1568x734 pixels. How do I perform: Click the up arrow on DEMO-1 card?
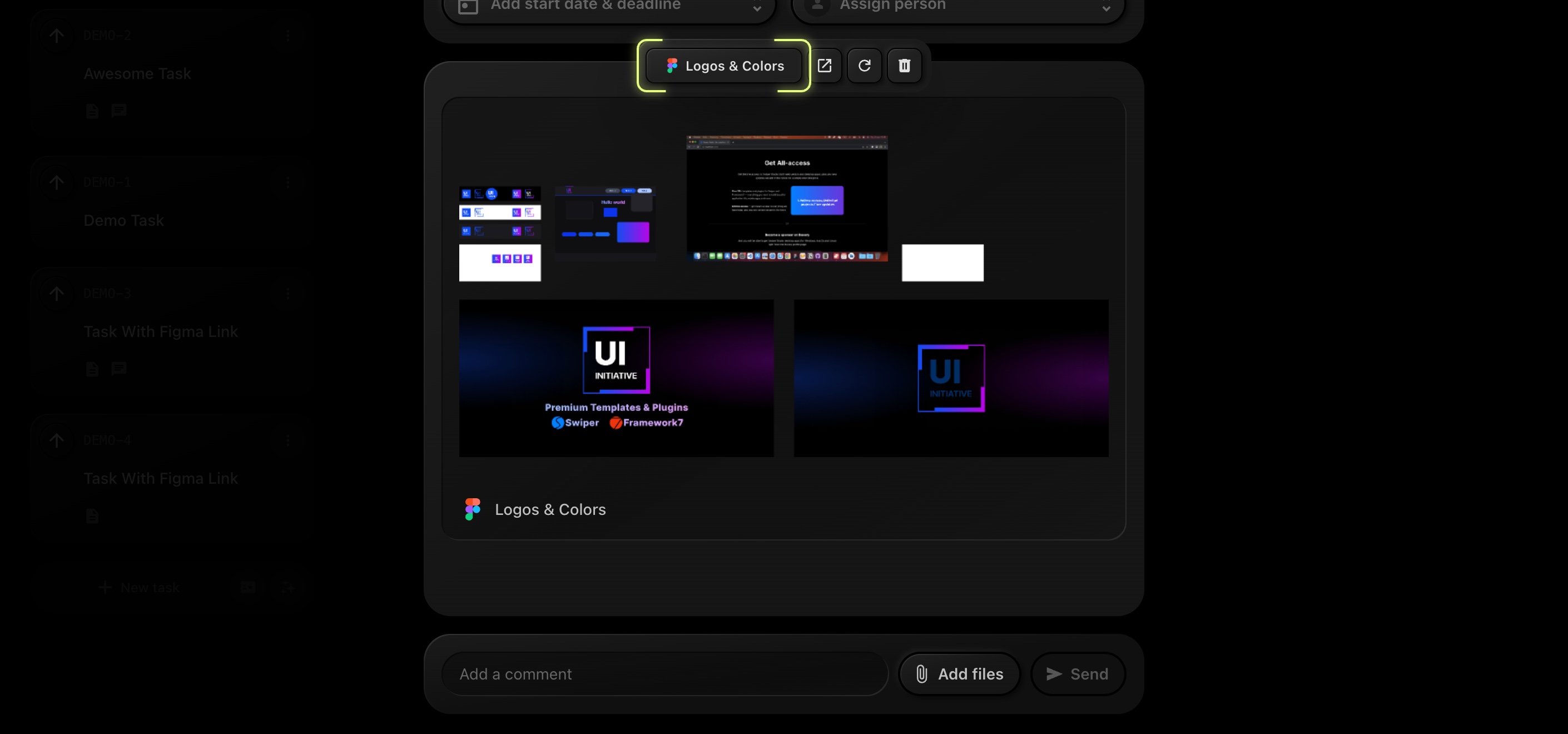click(57, 182)
